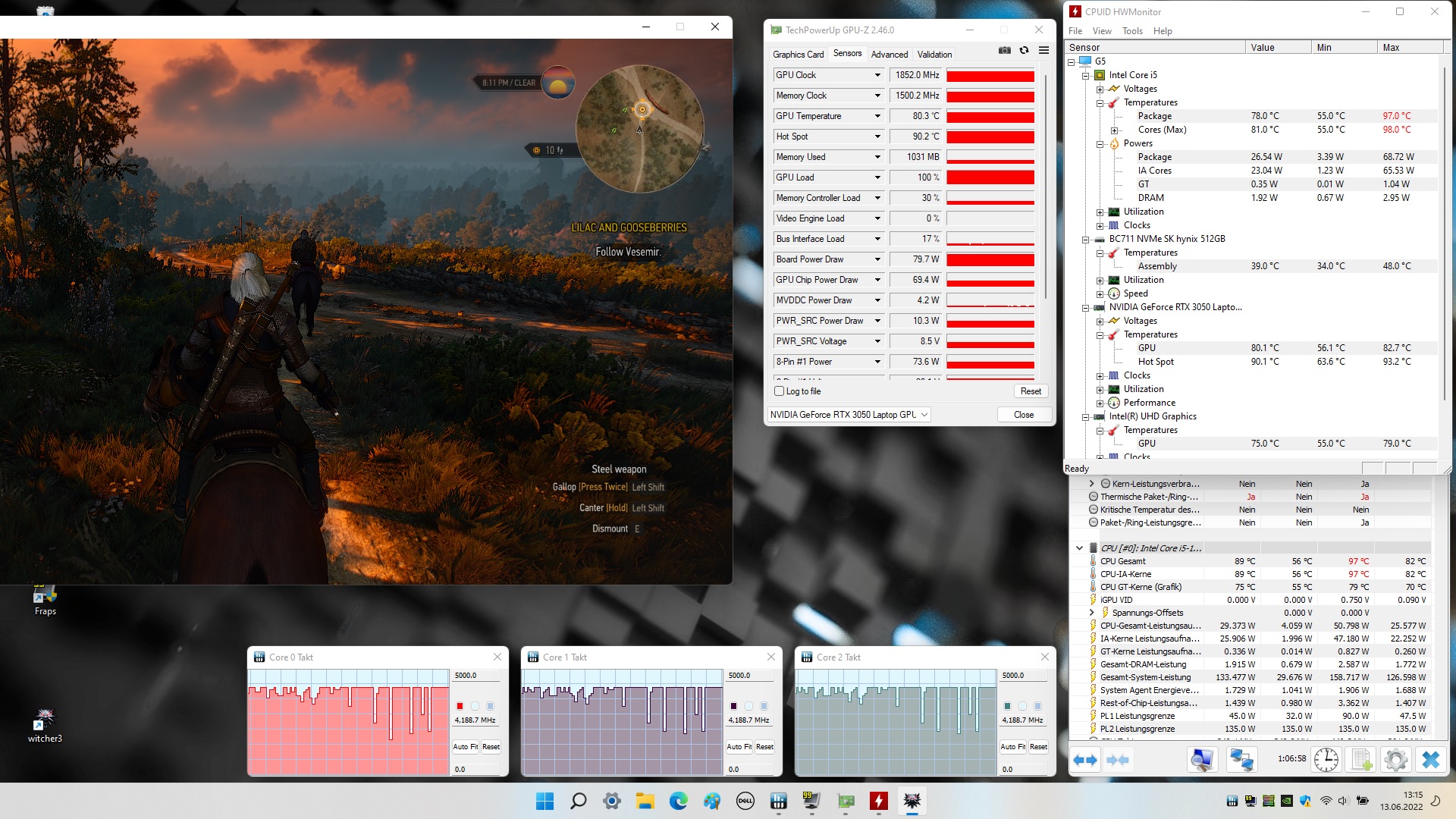Switch to GPU-Z Validation tab
Image resolution: width=1456 pixels, height=819 pixels.
point(934,54)
